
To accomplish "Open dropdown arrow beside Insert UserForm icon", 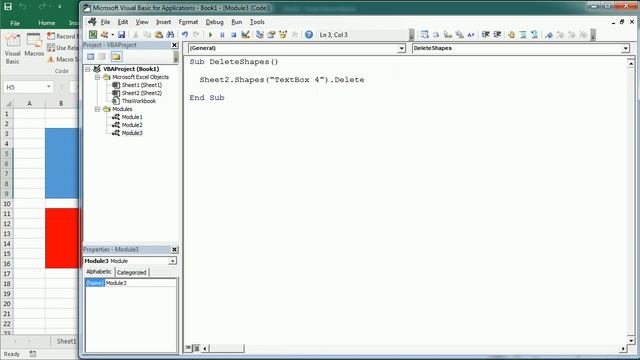I will tap(113, 35).
